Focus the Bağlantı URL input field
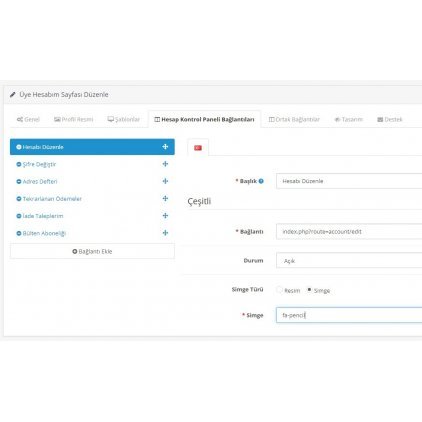Viewport: 422px width, 422px height. click(x=349, y=232)
